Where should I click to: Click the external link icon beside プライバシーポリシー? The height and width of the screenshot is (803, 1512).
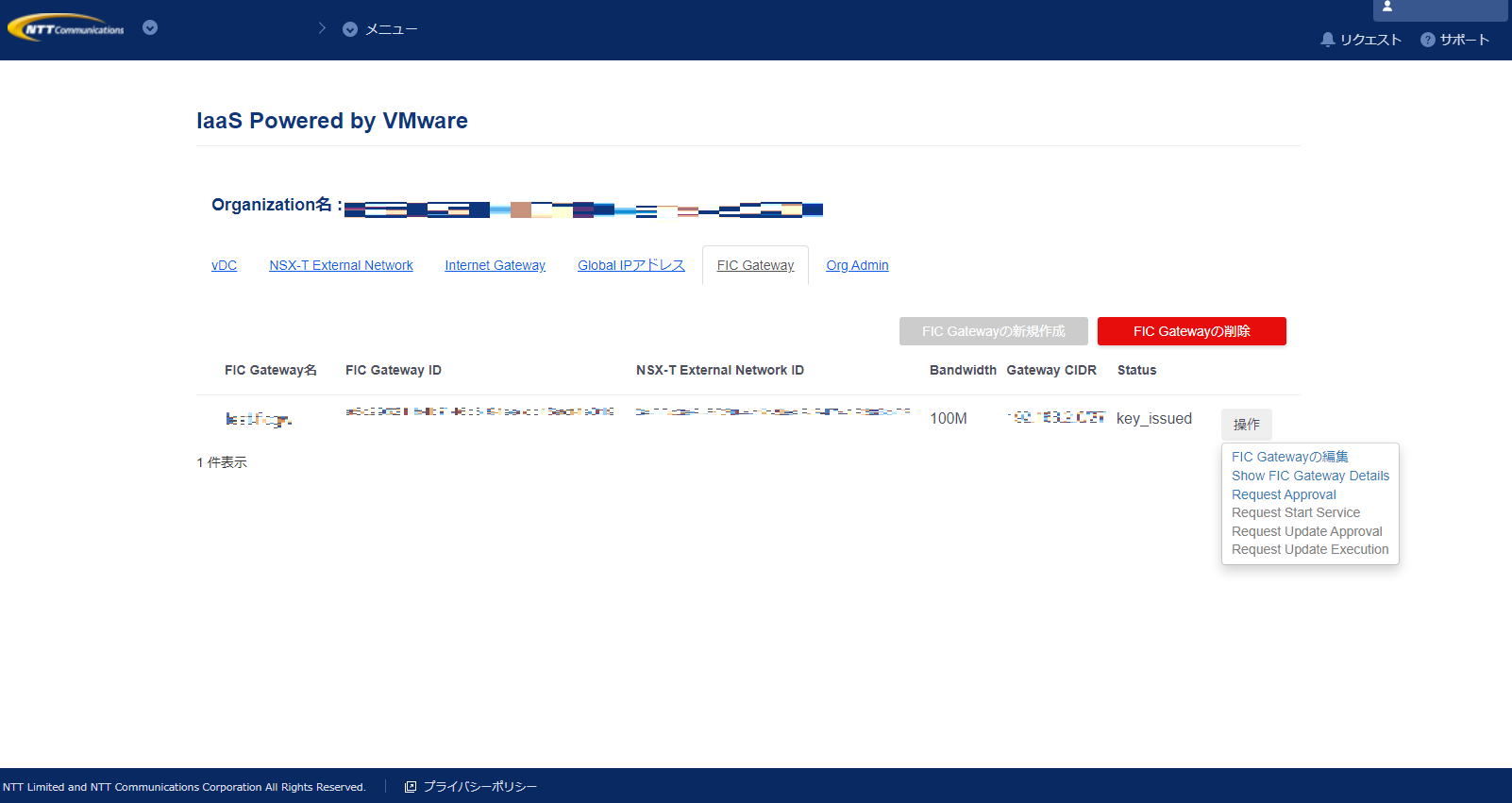point(411,787)
